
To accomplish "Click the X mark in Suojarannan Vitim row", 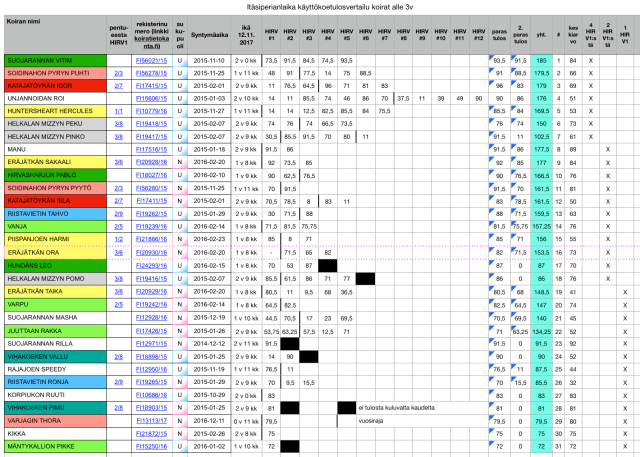I will pos(591,61).
